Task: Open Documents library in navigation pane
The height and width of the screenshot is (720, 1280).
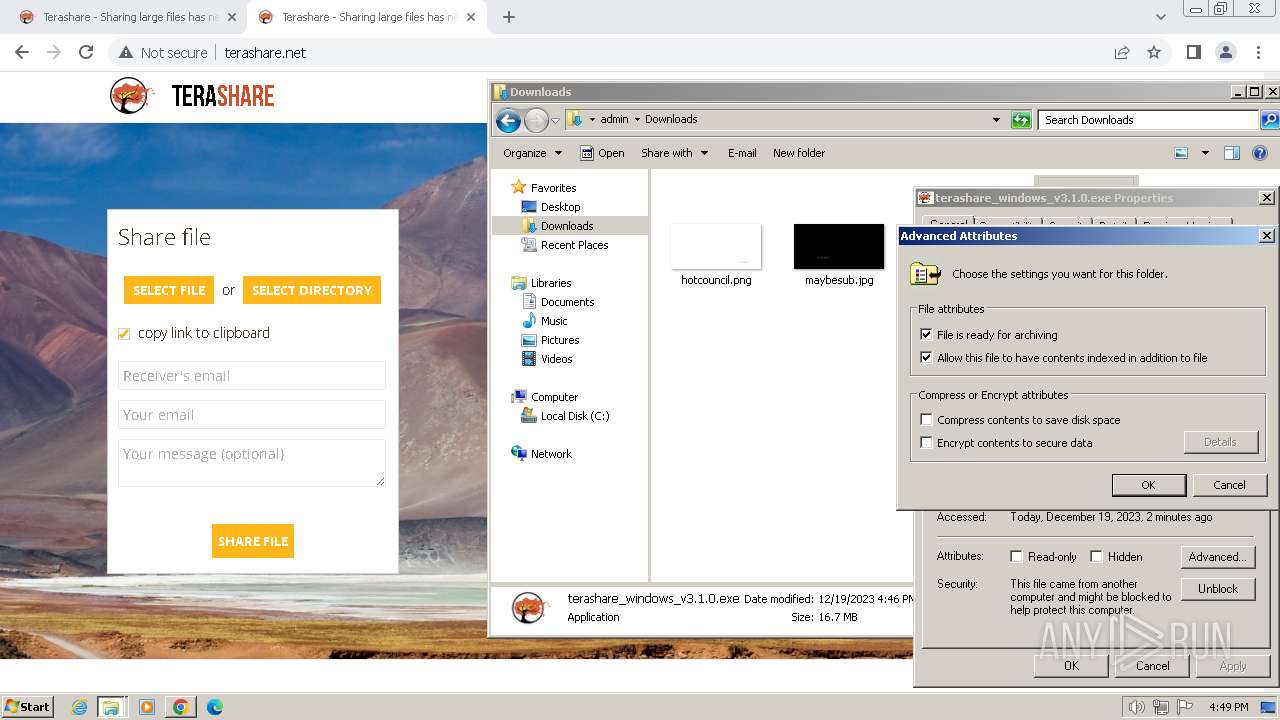Action: (x=567, y=302)
